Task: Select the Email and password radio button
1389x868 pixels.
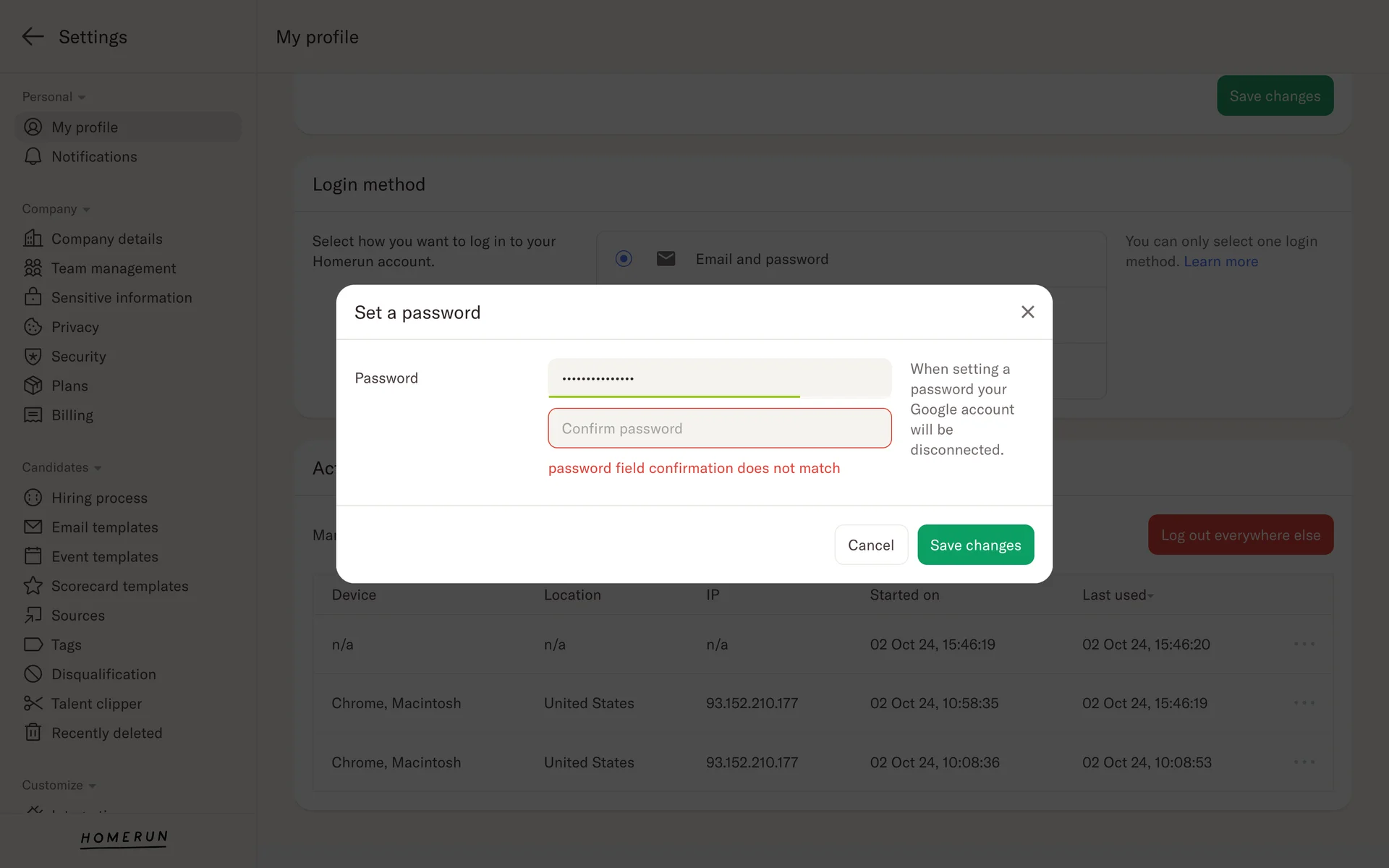Action: click(x=624, y=259)
